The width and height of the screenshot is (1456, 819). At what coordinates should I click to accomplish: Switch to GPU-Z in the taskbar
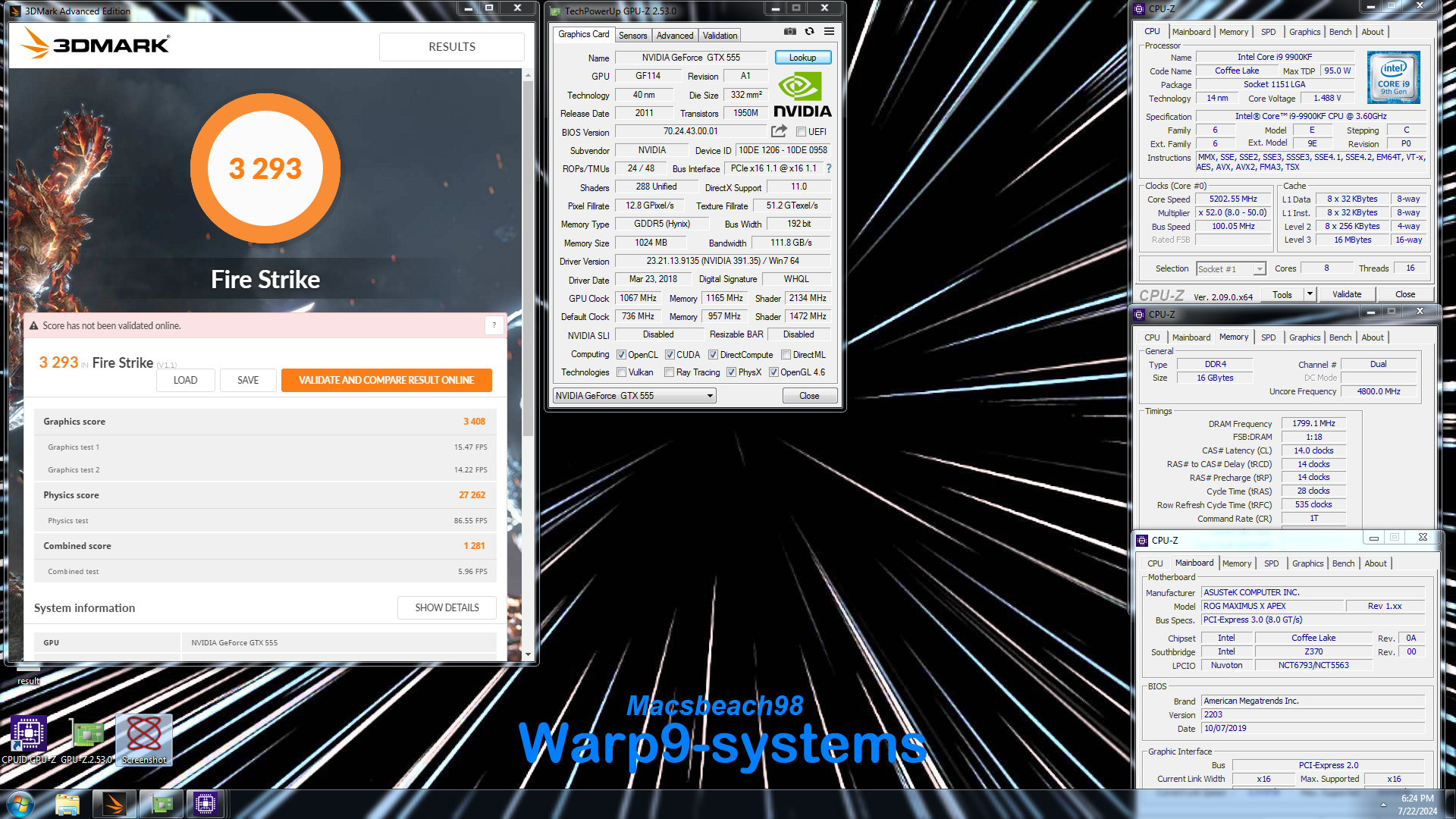(x=161, y=804)
